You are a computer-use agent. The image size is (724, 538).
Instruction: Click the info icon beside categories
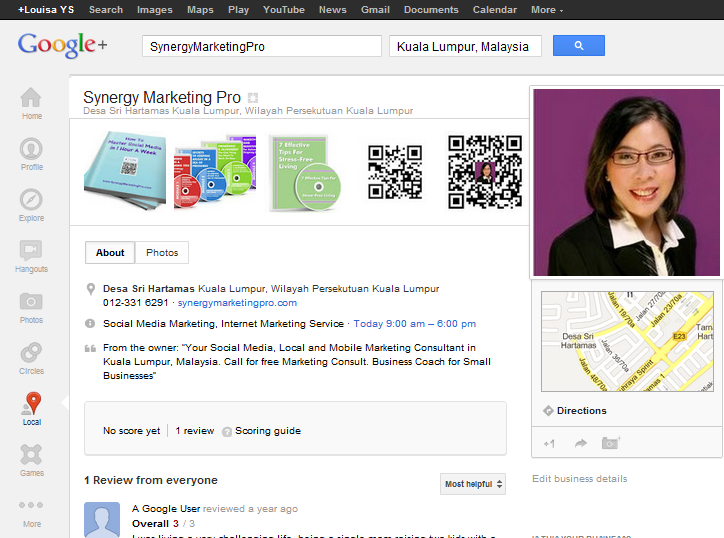pos(90,324)
